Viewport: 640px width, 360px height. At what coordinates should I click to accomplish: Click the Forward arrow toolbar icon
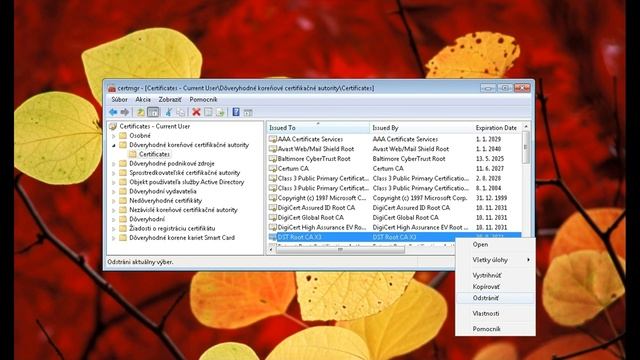125,112
